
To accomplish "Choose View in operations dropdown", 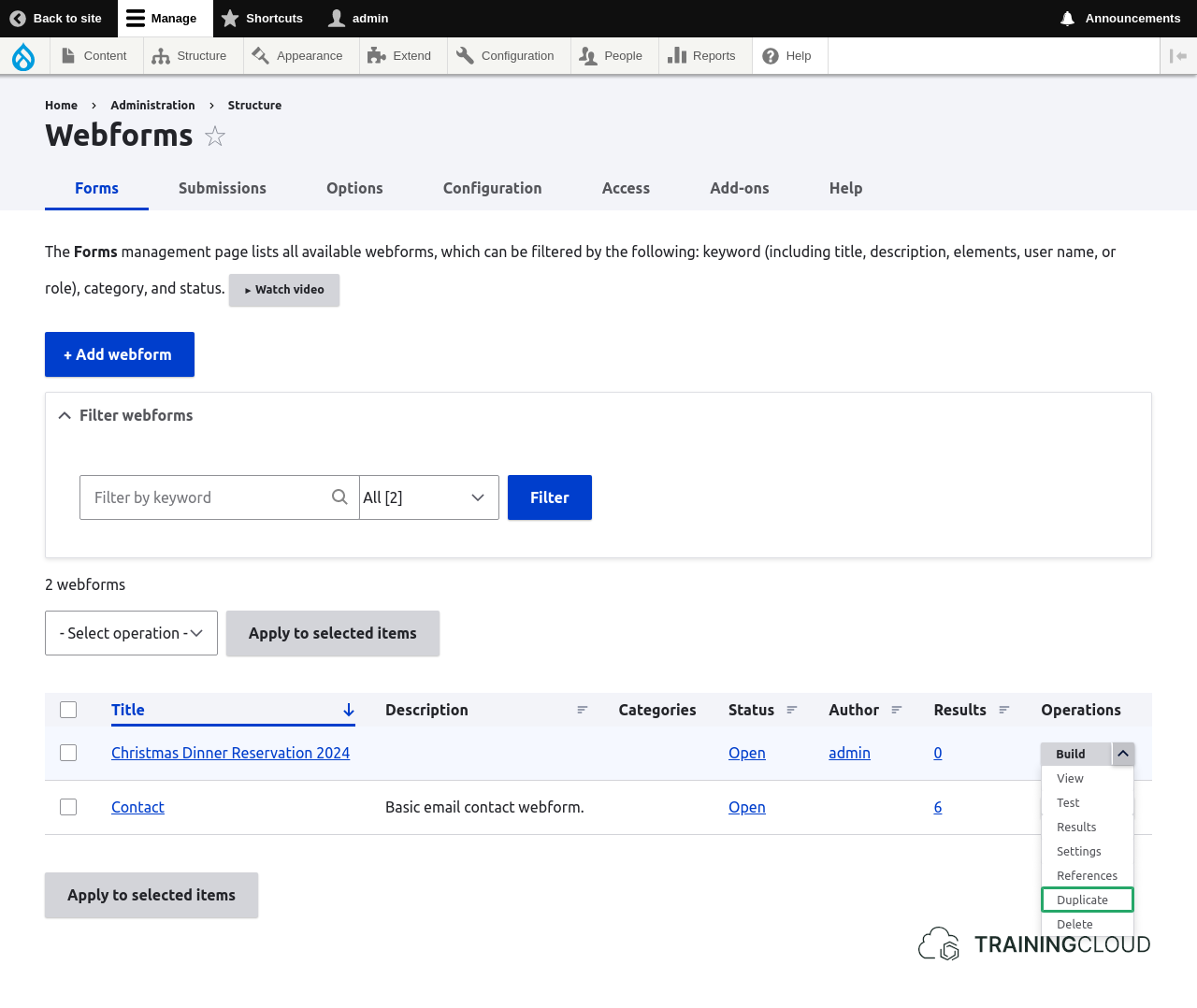I will 1088,778.
